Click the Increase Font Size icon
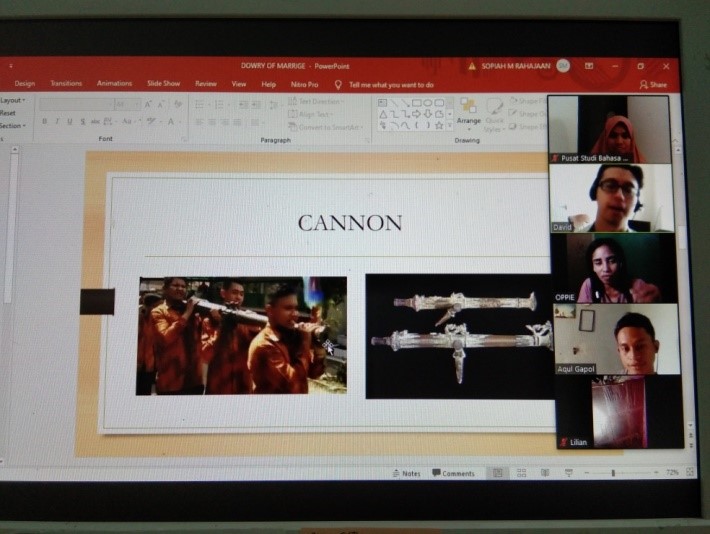 (x=148, y=105)
